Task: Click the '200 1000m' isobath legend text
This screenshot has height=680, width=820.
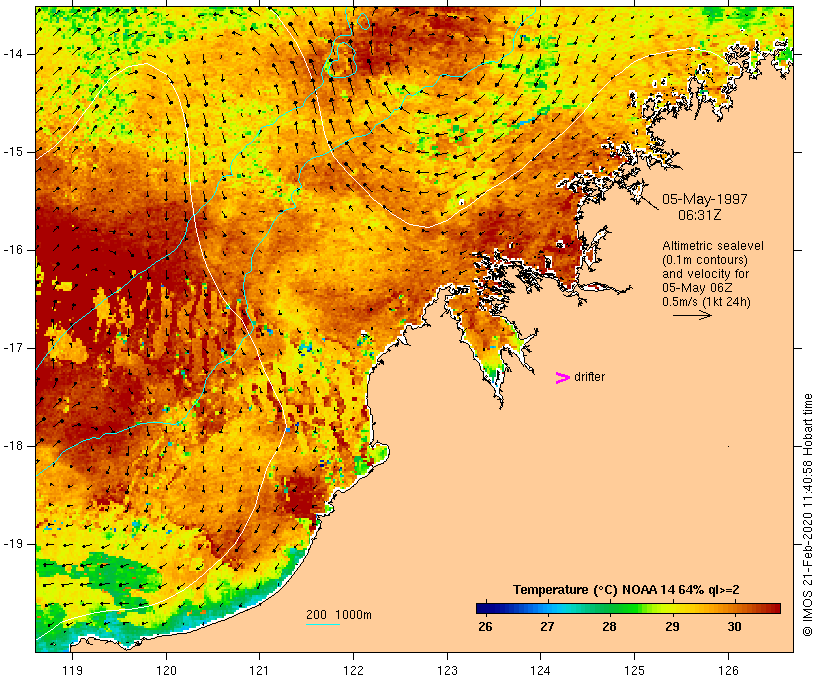Action: pos(339,615)
